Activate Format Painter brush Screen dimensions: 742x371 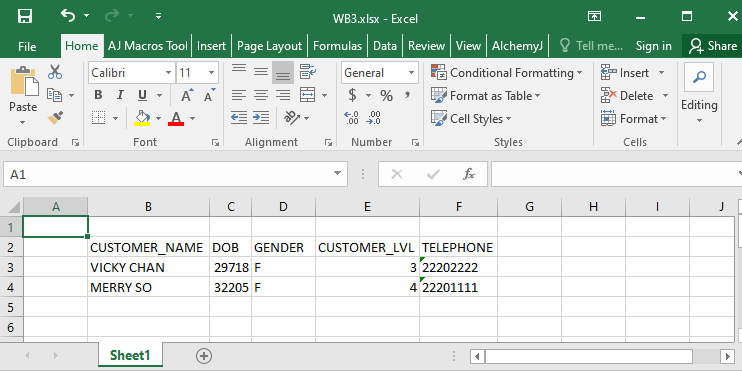(55, 118)
